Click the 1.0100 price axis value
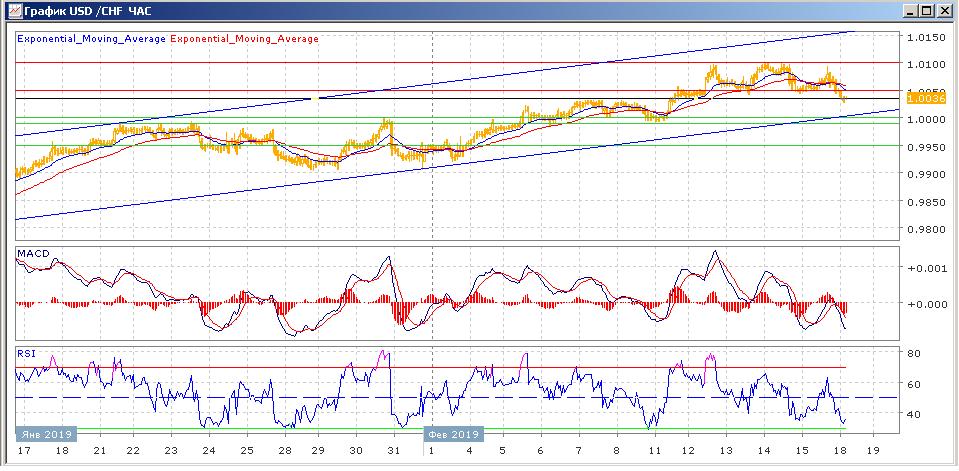Viewport: 959px width, 471px height. click(926, 64)
